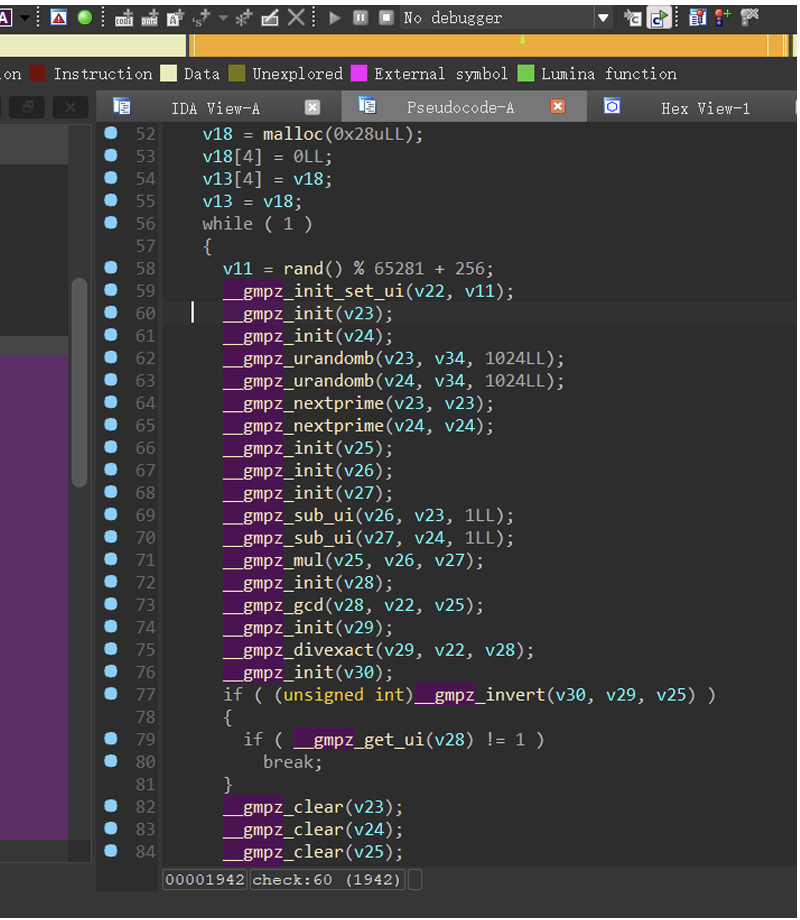Viewport: 800px width, 920px height.
Task: Click the Hex View-1 tab icon
Action: [612, 106]
